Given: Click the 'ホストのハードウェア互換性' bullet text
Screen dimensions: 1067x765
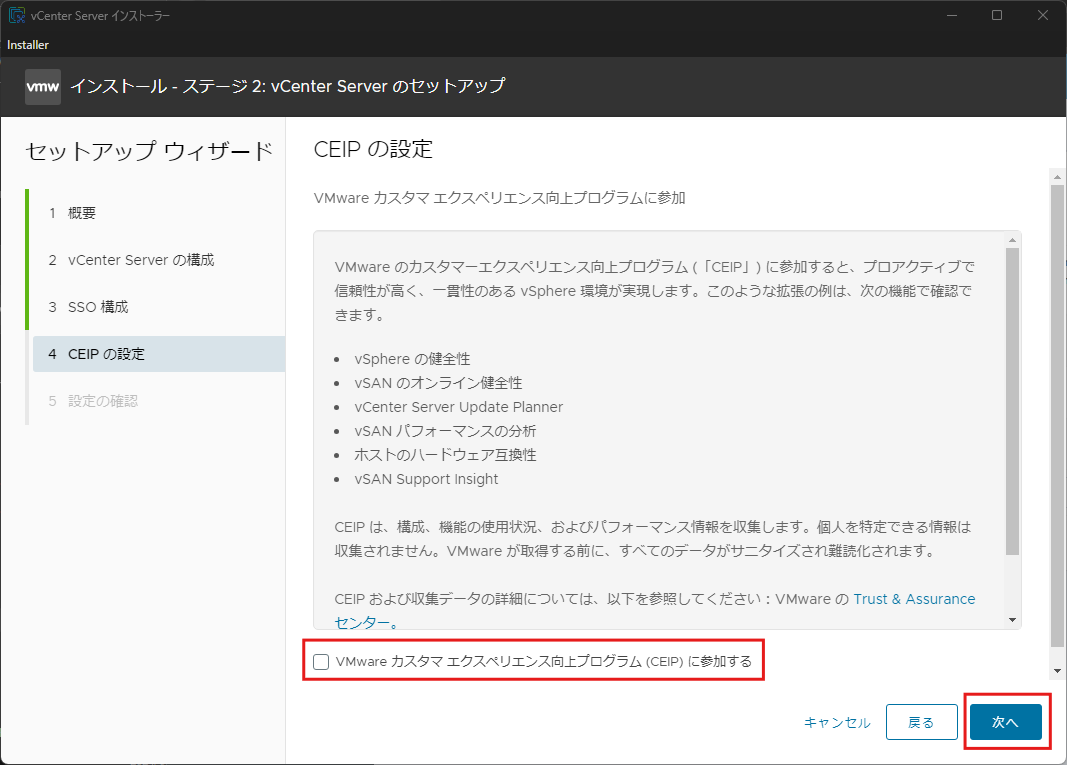Looking at the screenshot, I should [x=445, y=455].
